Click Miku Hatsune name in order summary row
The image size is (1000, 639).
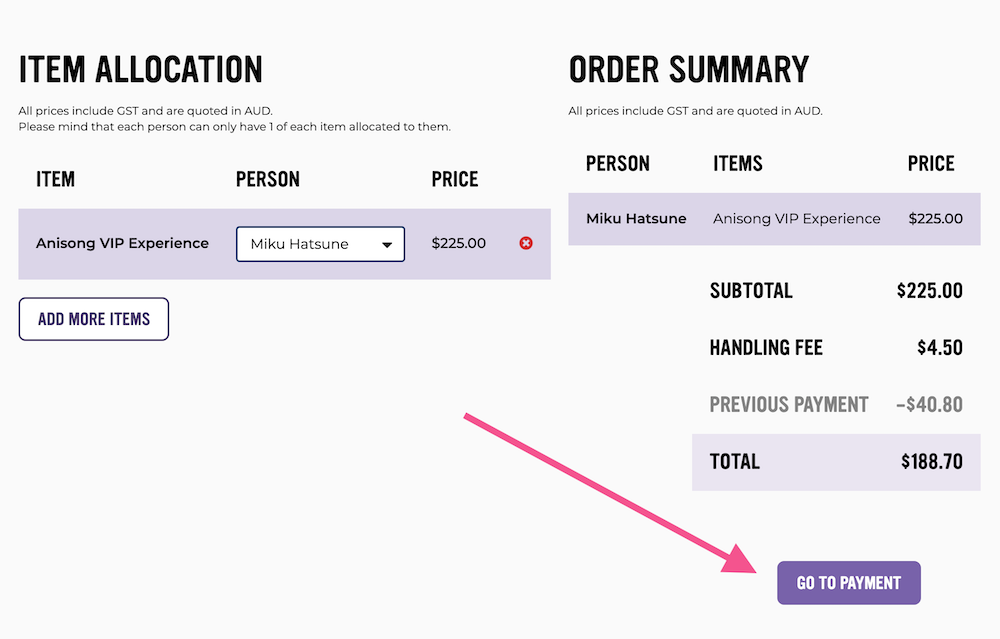pyautogui.click(x=636, y=218)
